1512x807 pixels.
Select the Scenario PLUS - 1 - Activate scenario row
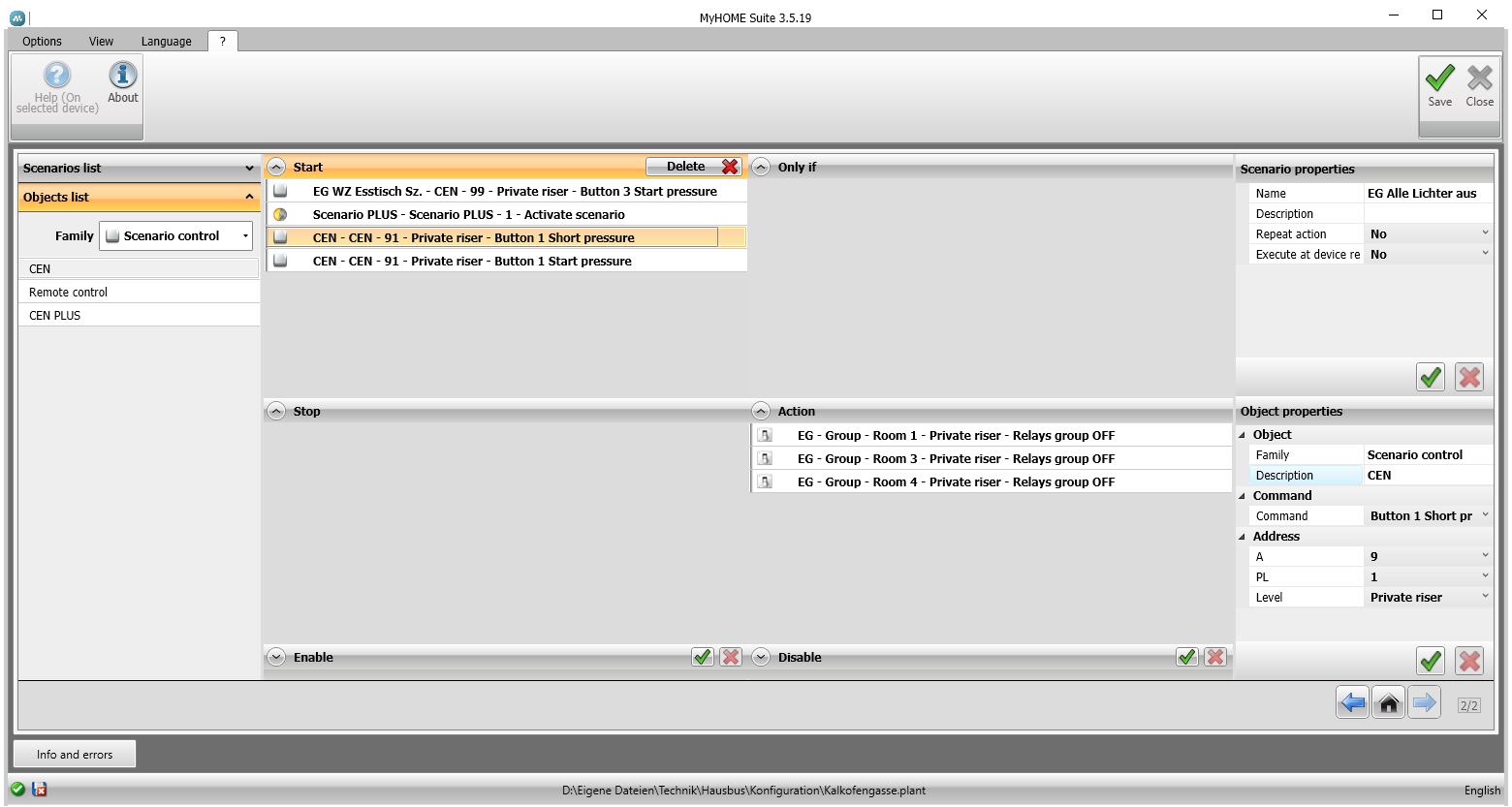(x=507, y=214)
